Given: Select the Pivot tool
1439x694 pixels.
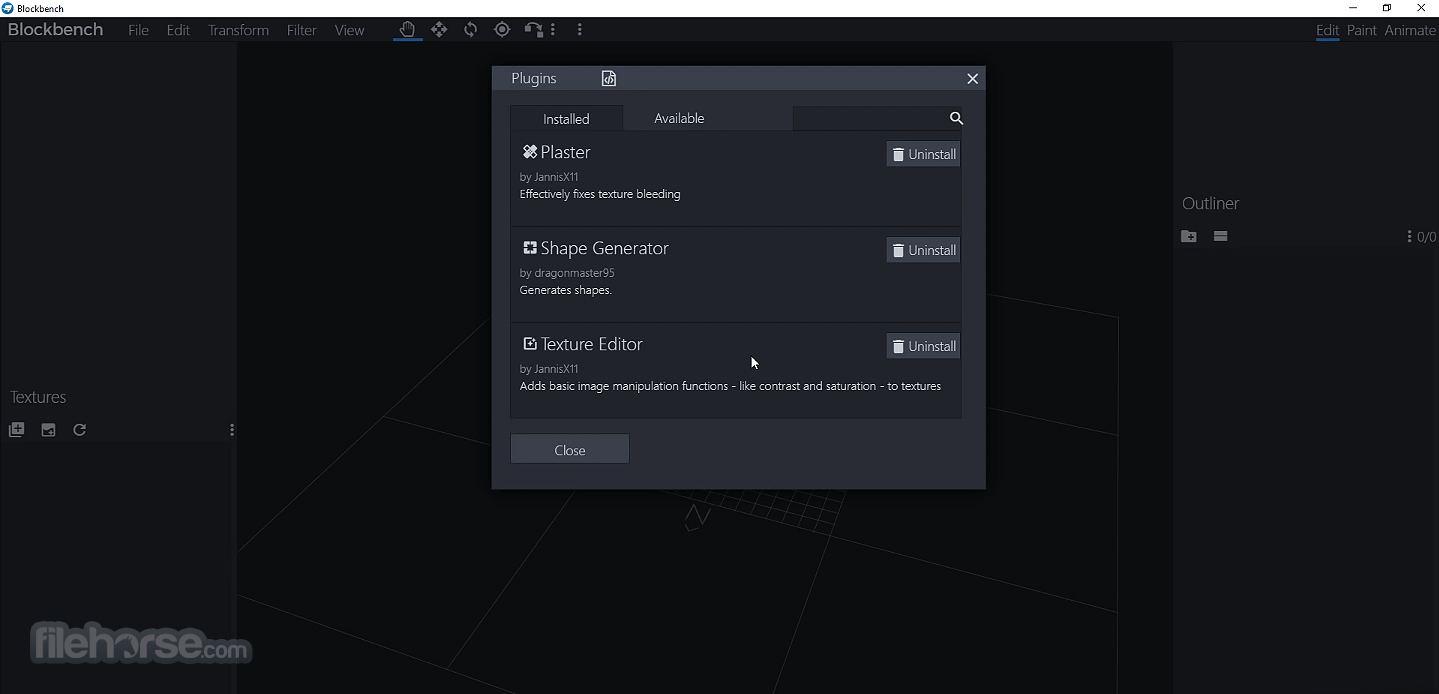Looking at the screenshot, I should (x=502, y=30).
